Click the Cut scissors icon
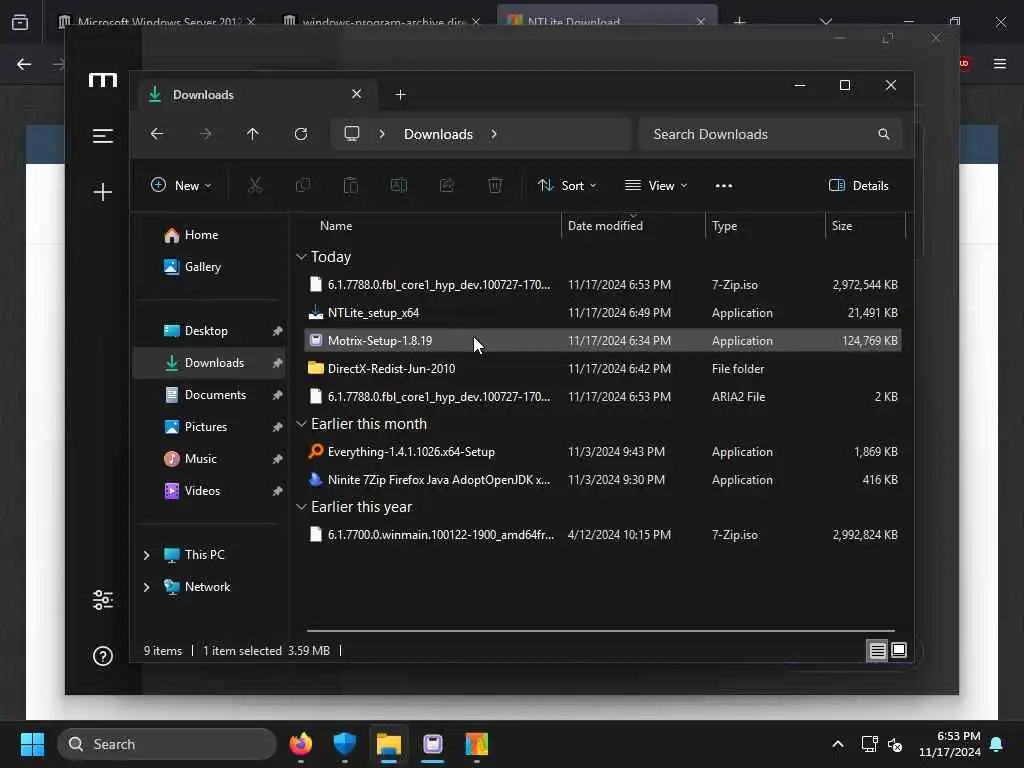Viewport: 1024px width, 768px height. point(255,185)
